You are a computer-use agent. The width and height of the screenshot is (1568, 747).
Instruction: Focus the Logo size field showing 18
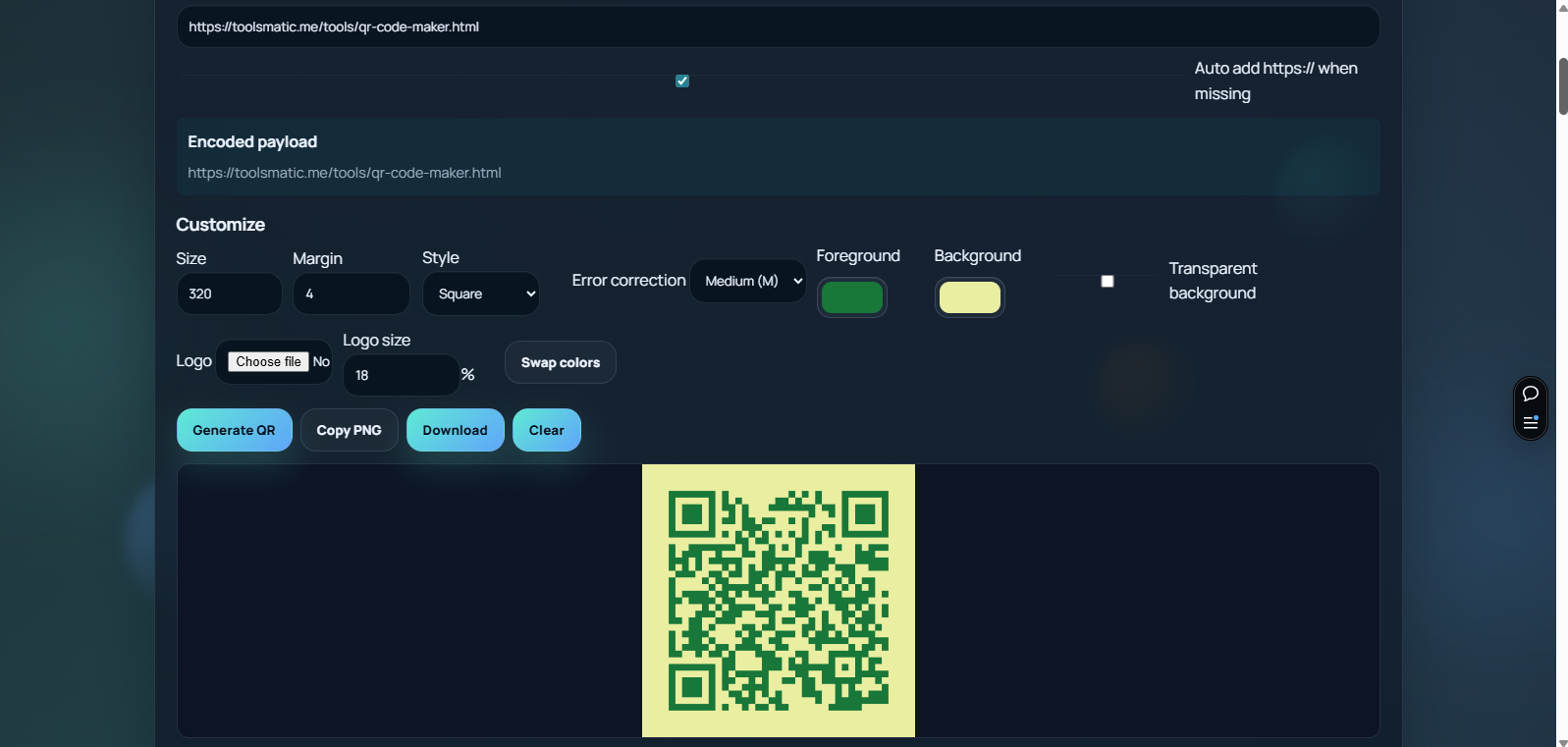click(x=401, y=375)
